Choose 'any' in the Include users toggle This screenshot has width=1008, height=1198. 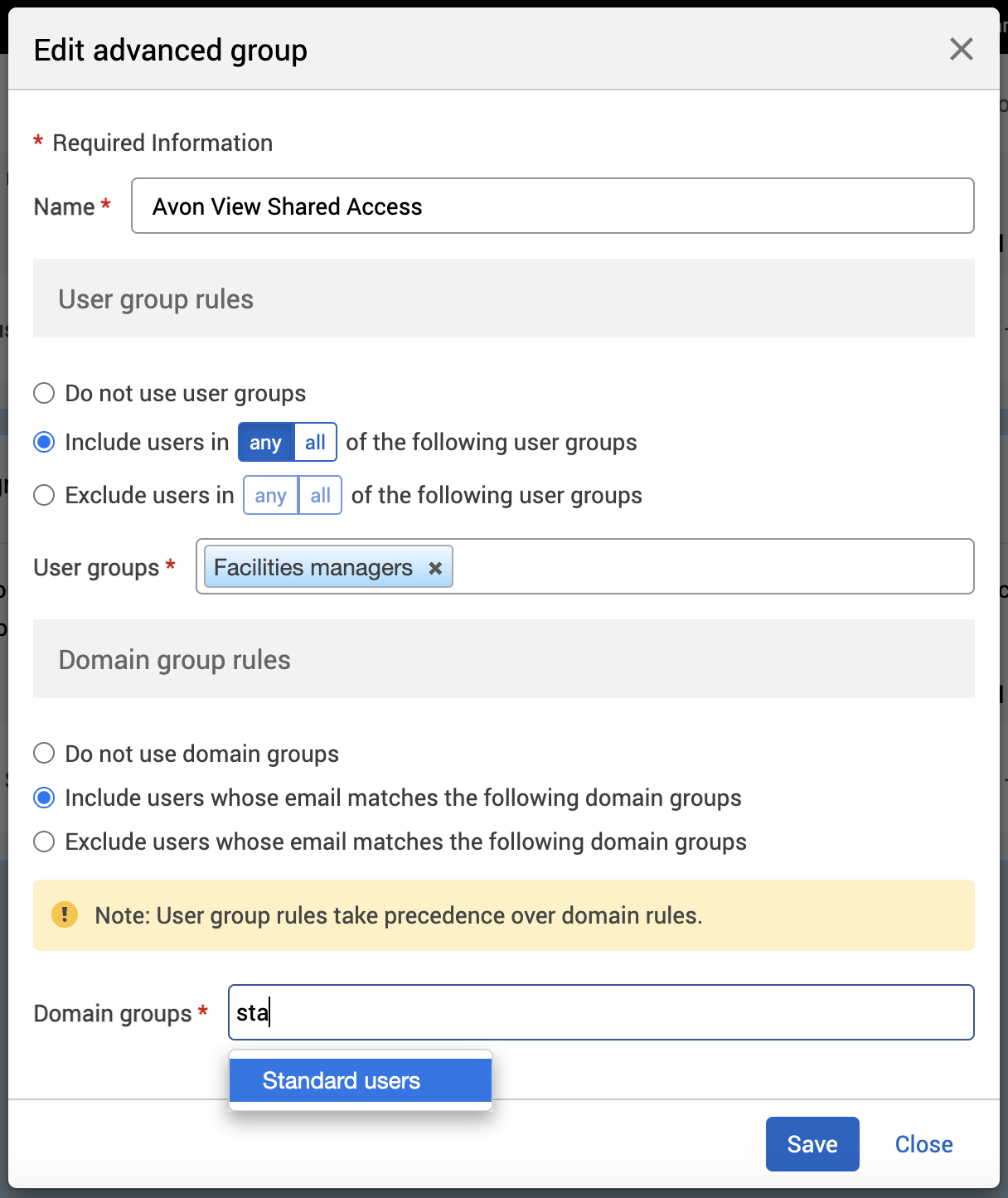click(x=266, y=443)
